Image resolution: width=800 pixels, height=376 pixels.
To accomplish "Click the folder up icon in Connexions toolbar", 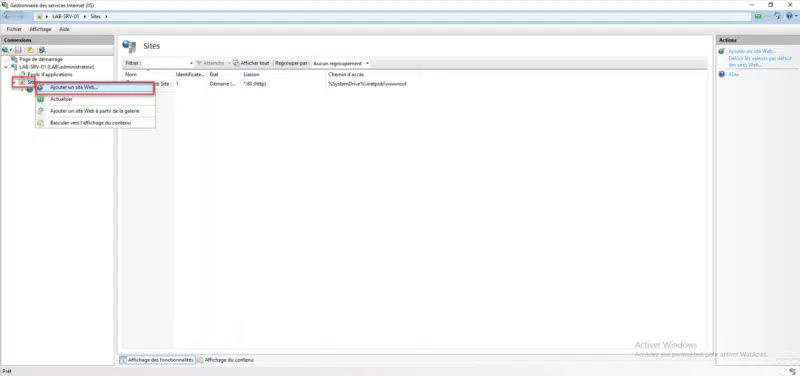I will [30, 50].
